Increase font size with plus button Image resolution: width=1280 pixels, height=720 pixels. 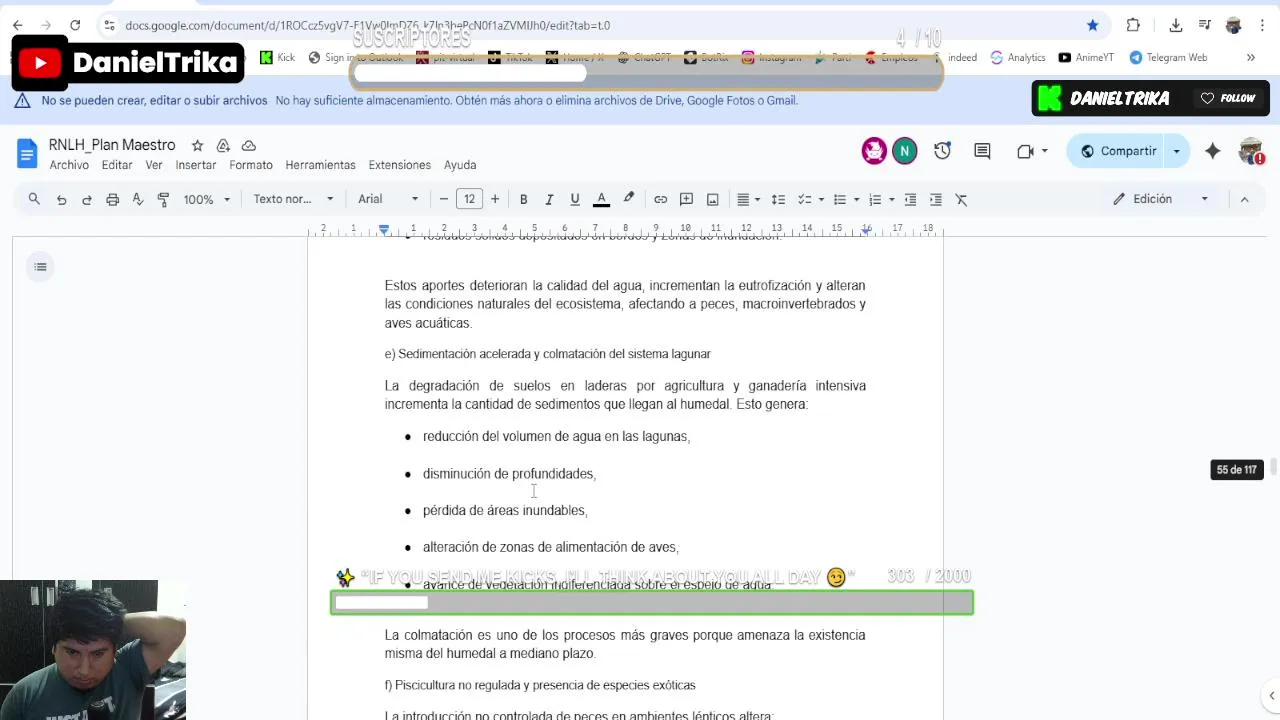[495, 199]
